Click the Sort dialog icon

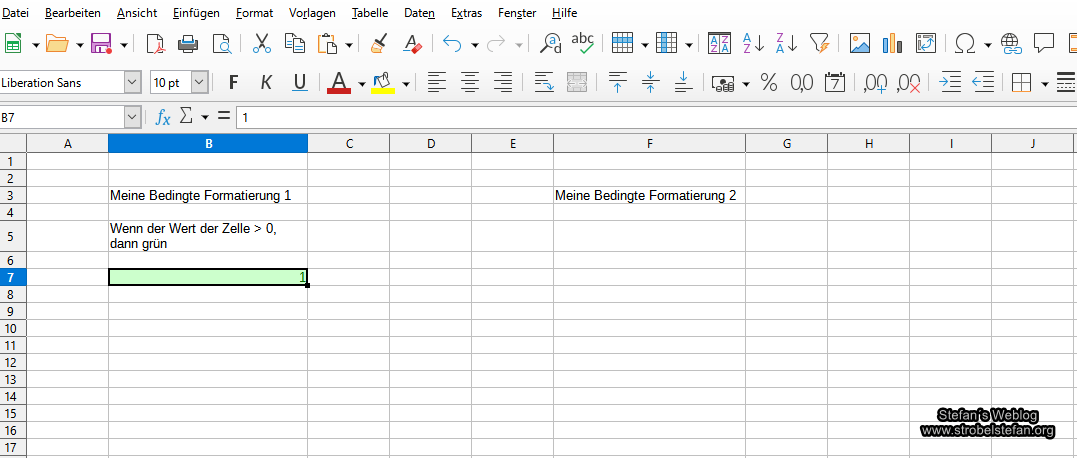coord(720,44)
